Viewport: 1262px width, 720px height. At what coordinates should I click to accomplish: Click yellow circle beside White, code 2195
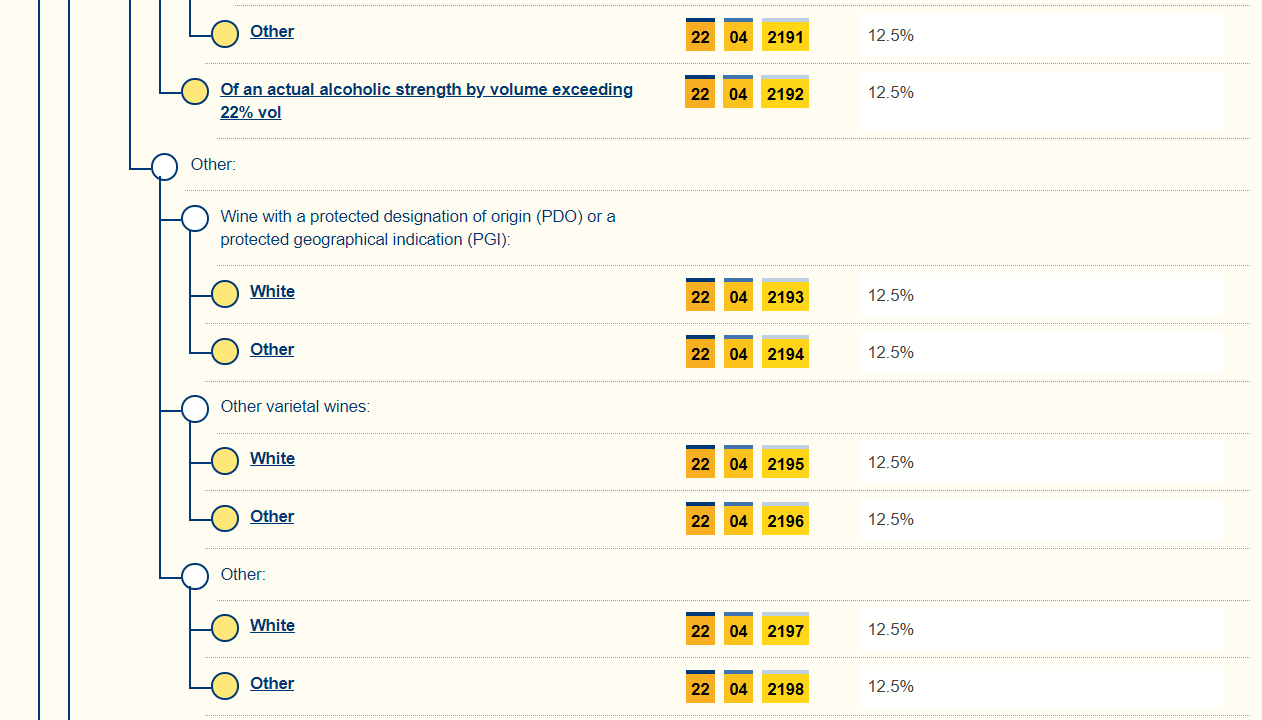tap(225, 461)
